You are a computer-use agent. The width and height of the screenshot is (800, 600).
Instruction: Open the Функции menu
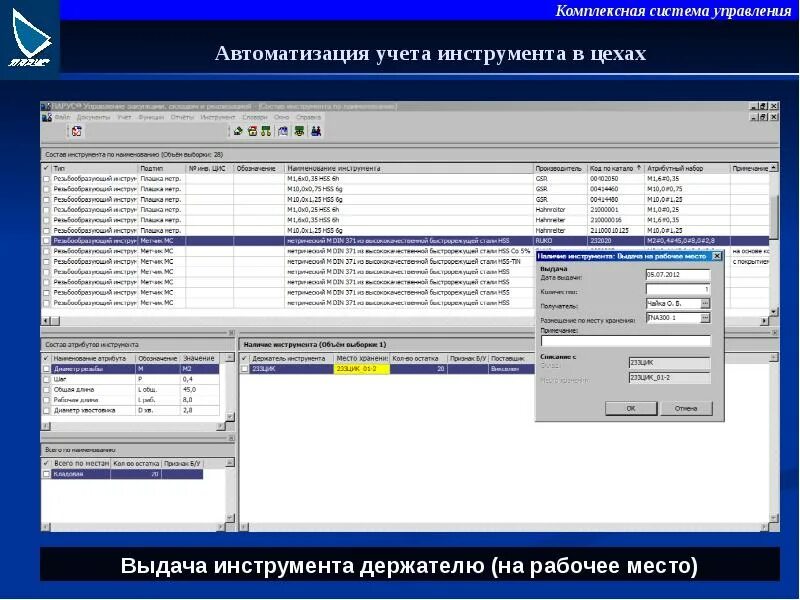[152, 117]
